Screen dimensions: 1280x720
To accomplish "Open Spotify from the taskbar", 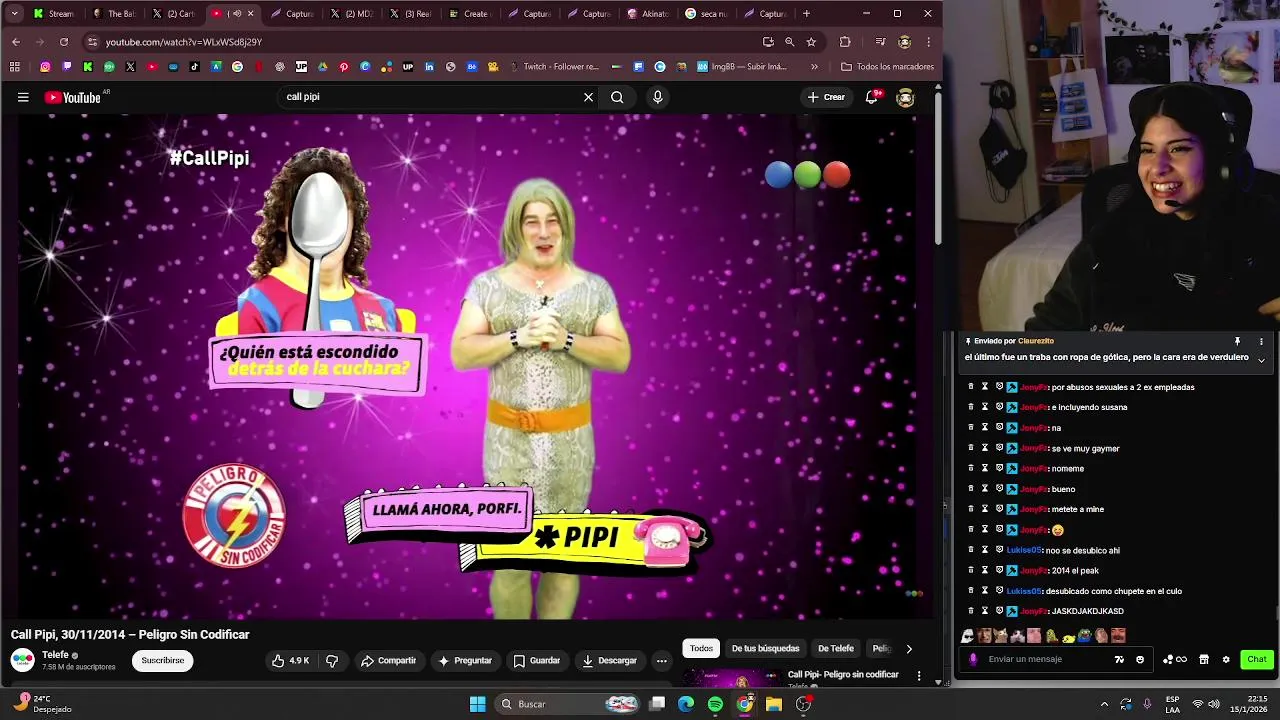I will [715, 704].
